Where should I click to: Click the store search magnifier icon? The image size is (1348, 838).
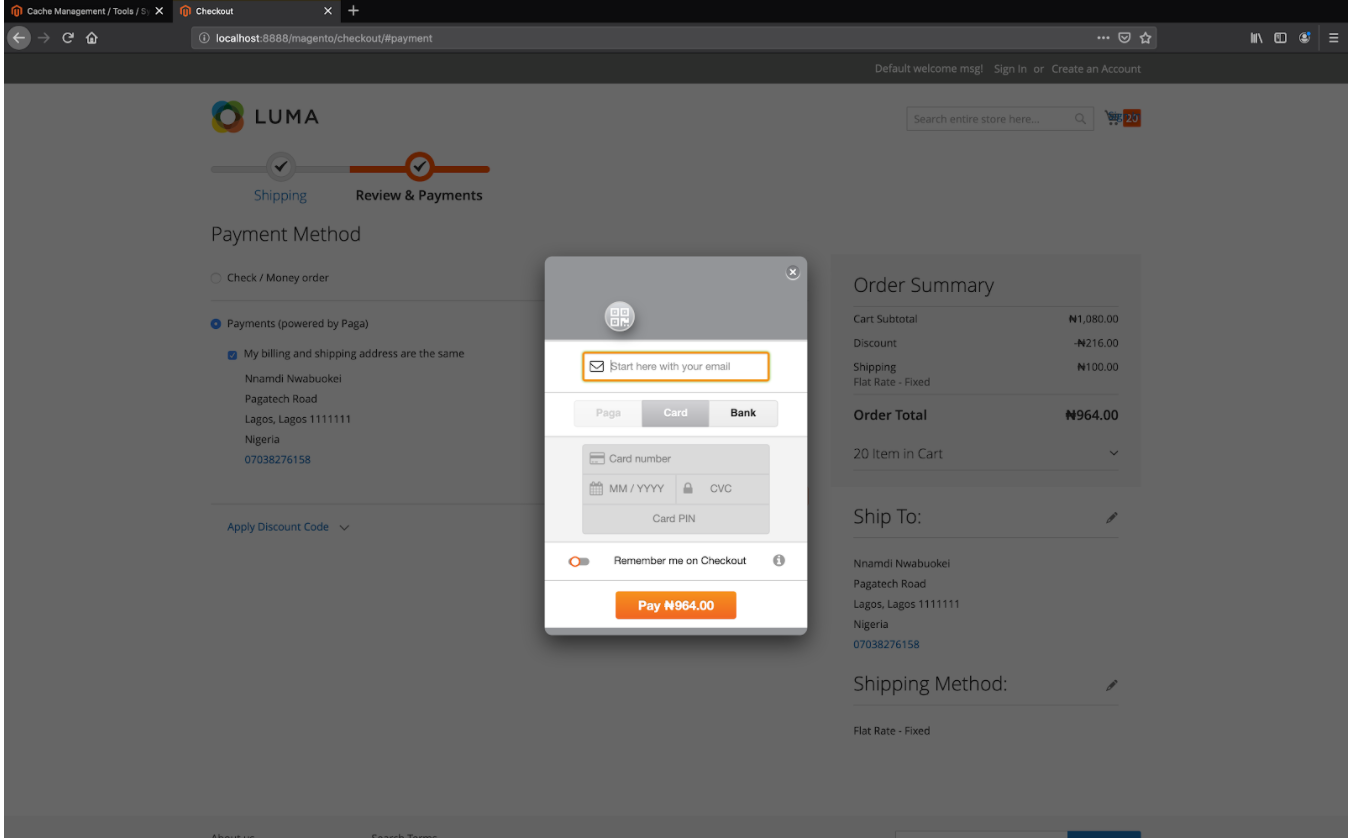coord(1080,119)
